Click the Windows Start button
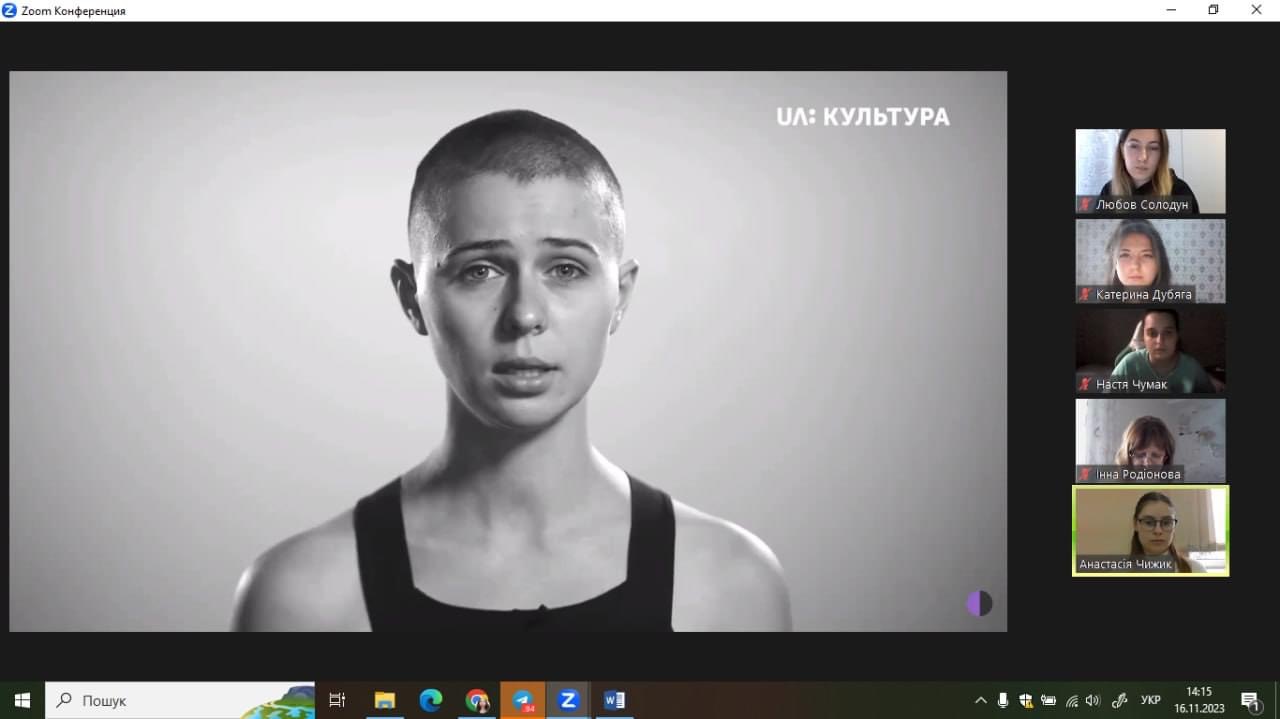Screen dimensions: 1280x719 [x=22, y=700]
